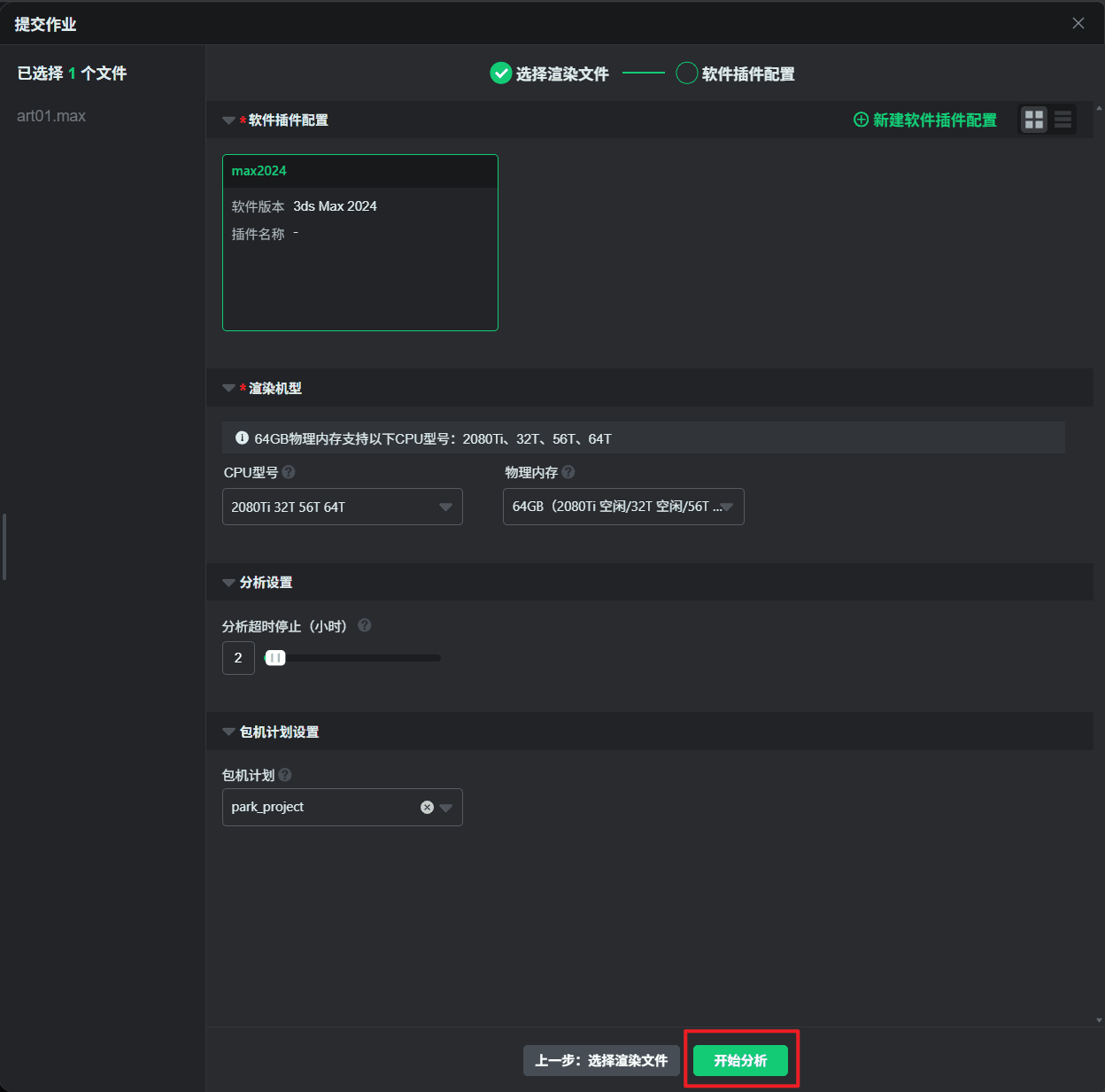The width and height of the screenshot is (1105, 1092).
Task: Click help icon next to 物理内存
Action: tap(568, 472)
